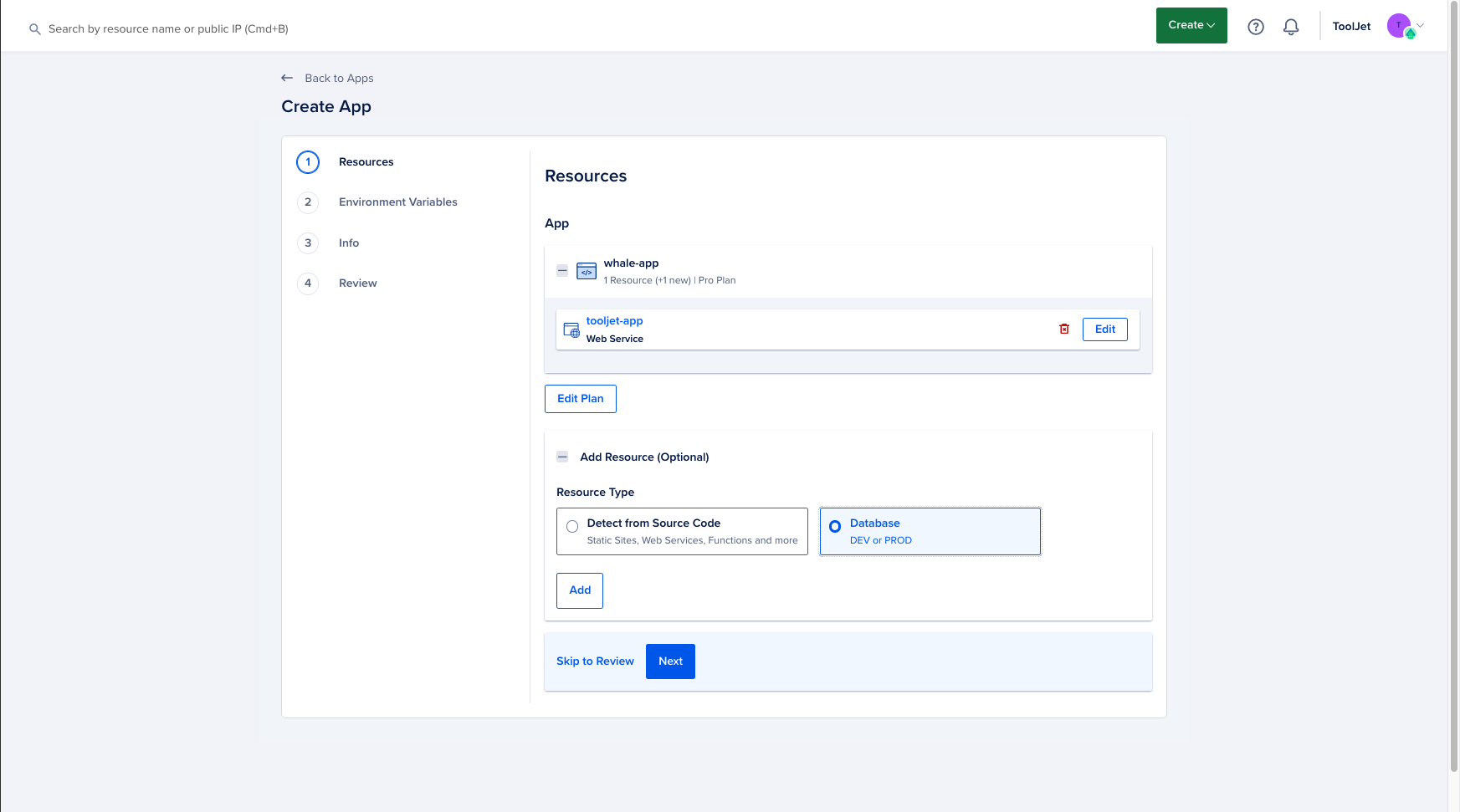Open the notifications bell
Screen dimensions: 1460x812
[1291, 27]
